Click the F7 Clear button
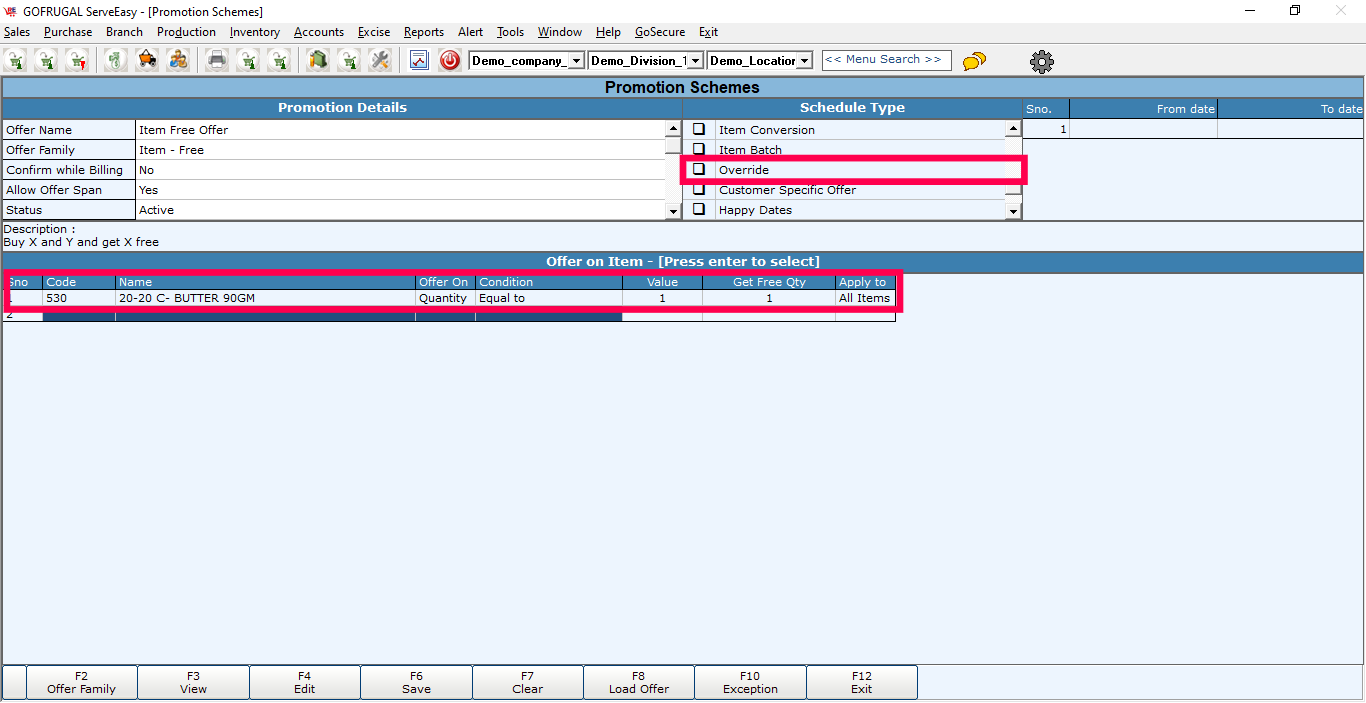The height and width of the screenshot is (703, 1366). [528, 682]
